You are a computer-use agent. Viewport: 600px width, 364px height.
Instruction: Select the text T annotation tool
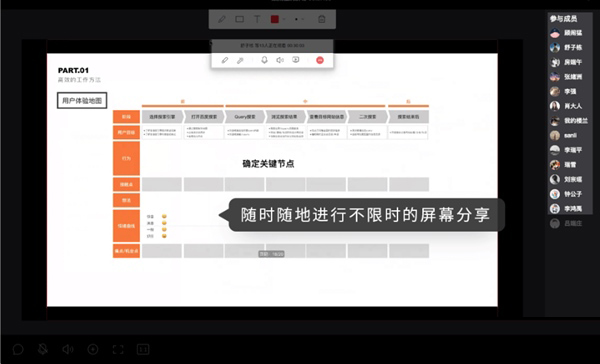[x=257, y=19]
